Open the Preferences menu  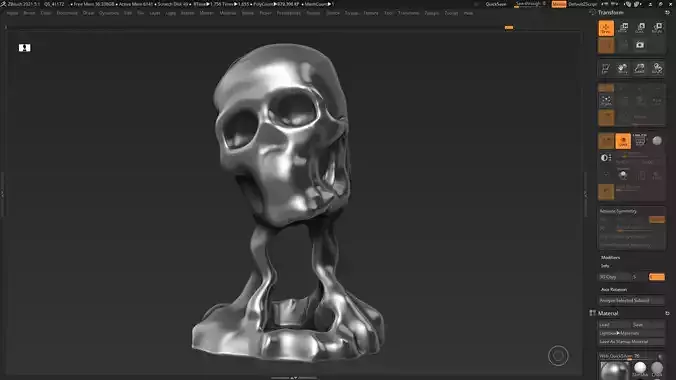(x=288, y=13)
